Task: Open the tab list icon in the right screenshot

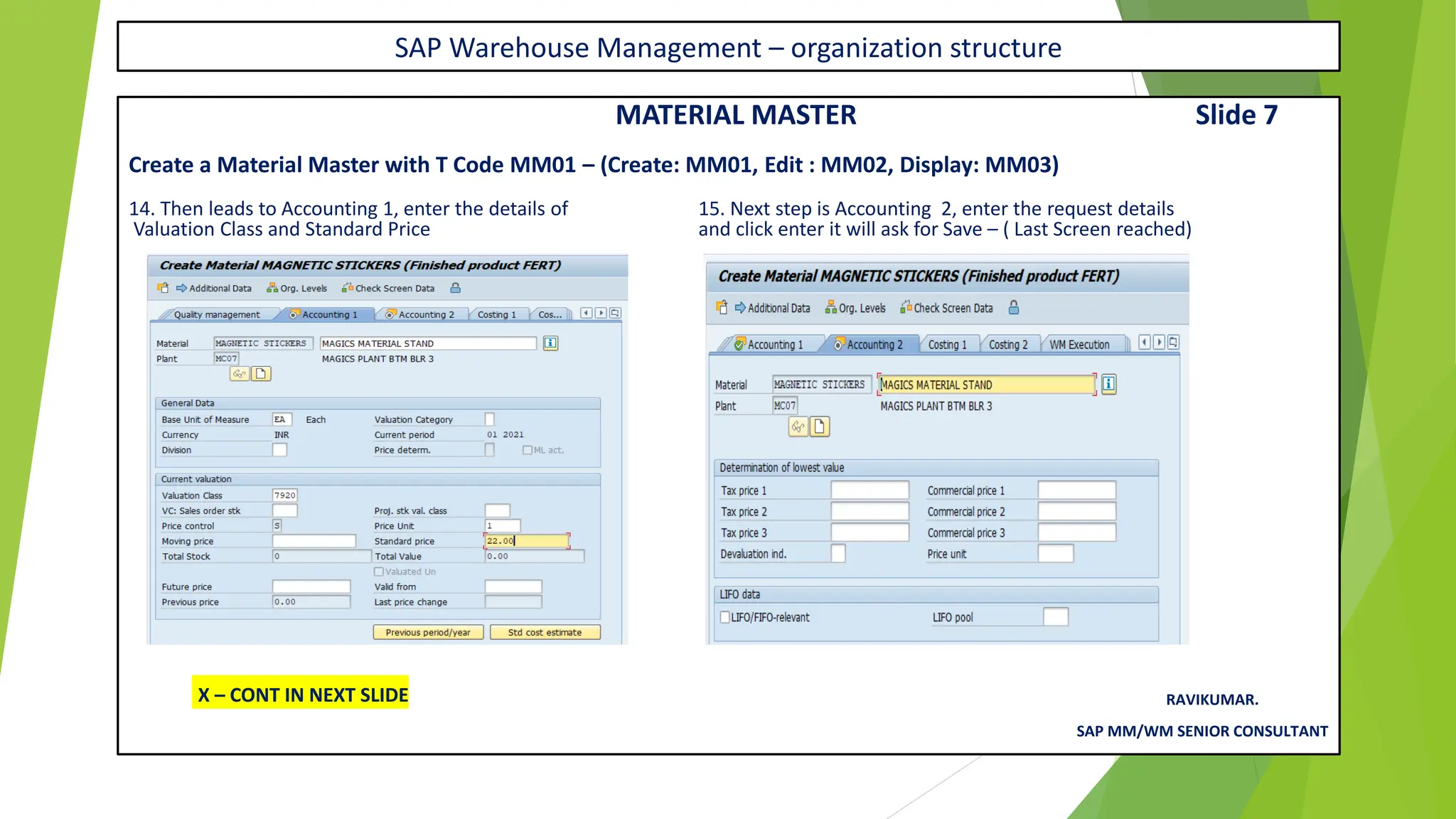Action: (x=1174, y=342)
